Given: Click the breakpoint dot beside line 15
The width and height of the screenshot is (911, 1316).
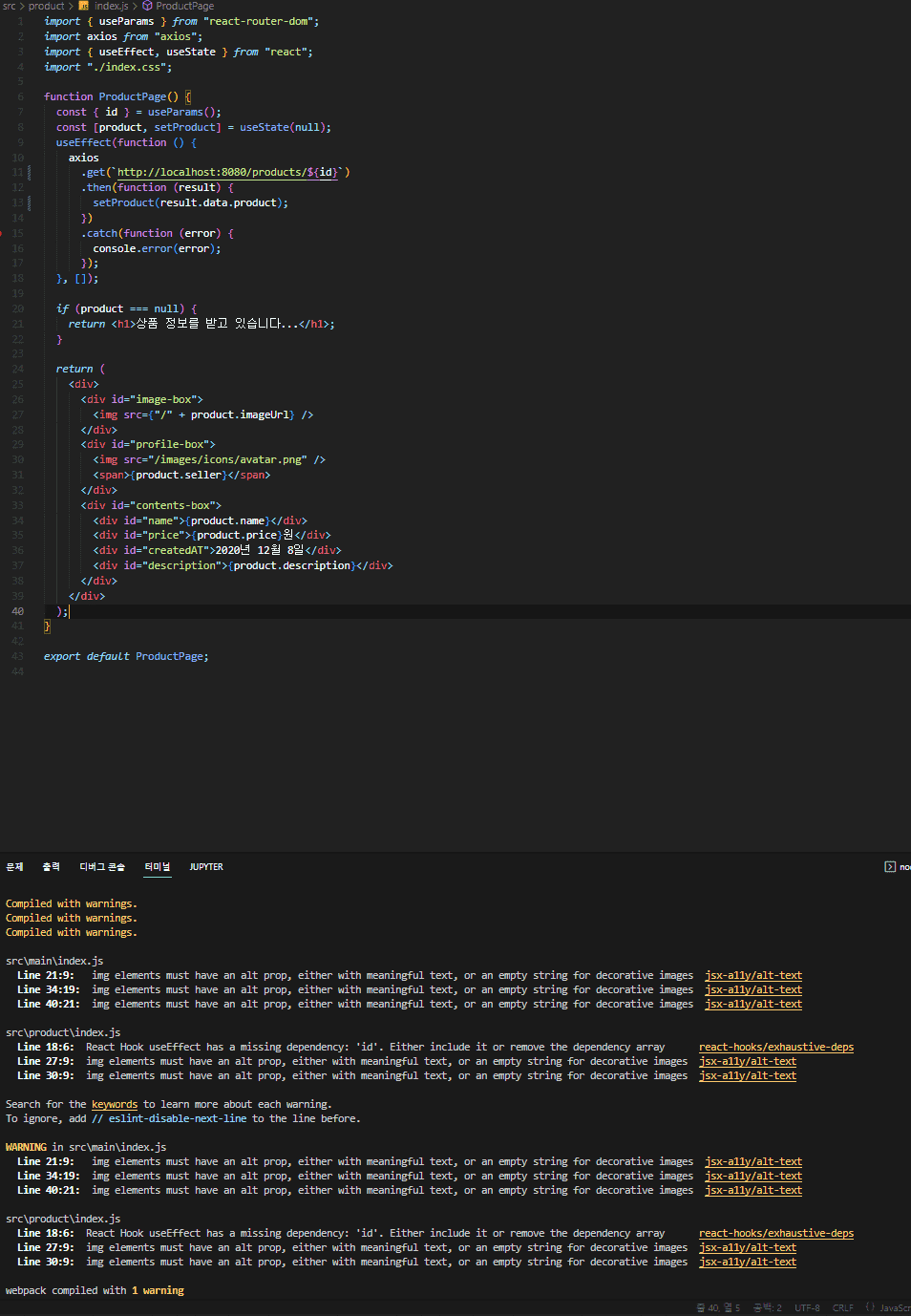Looking at the screenshot, I should [1, 233].
